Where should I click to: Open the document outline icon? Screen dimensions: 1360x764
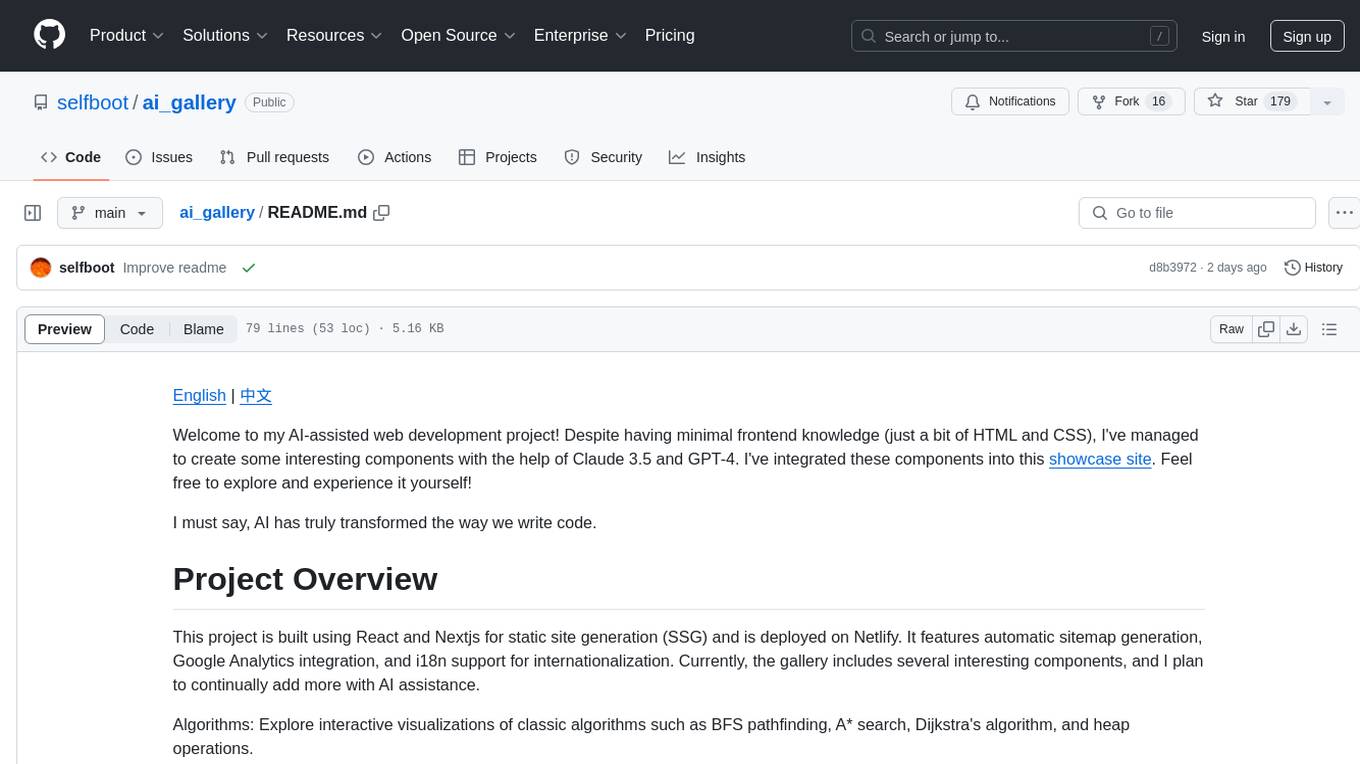click(1329, 329)
